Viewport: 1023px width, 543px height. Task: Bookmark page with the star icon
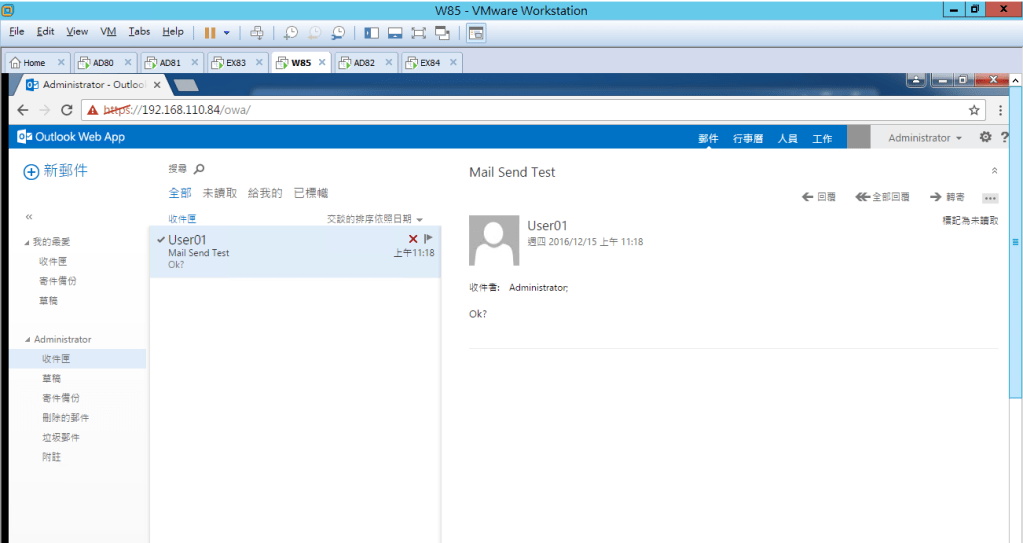point(974,110)
